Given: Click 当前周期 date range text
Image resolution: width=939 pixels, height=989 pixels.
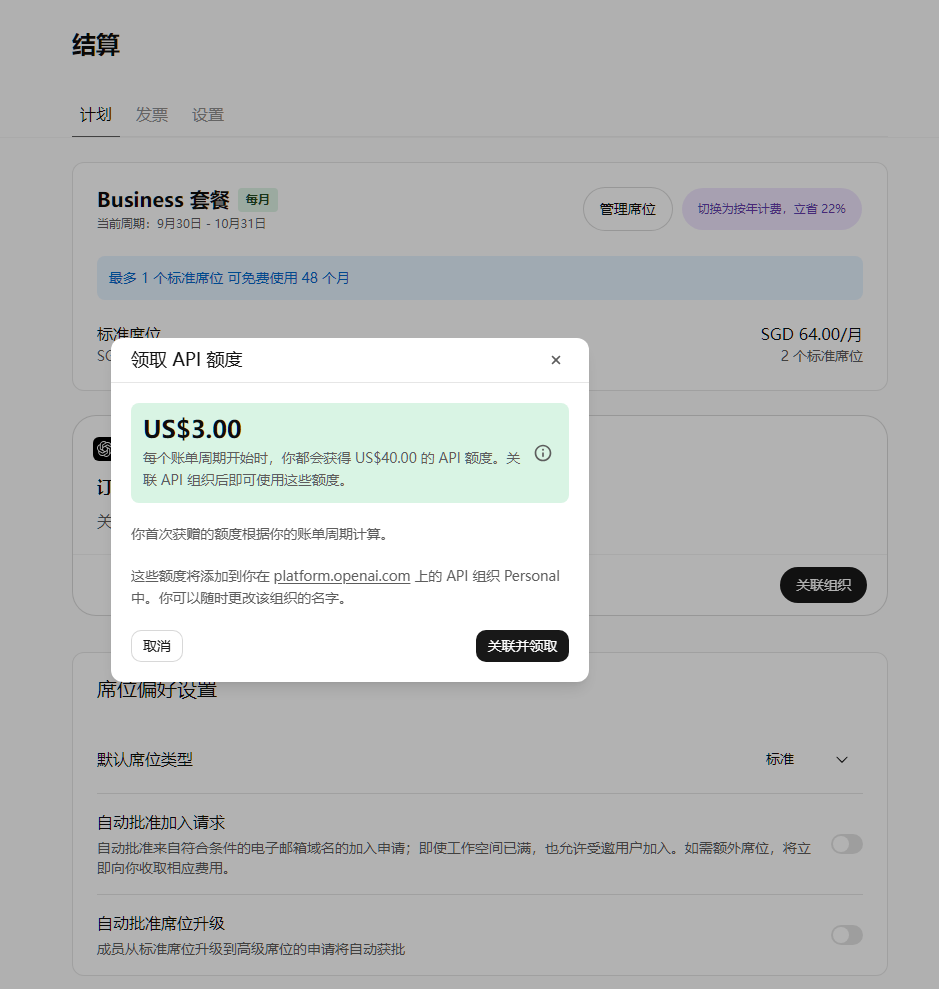Looking at the screenshot, I should coord(181,224).
